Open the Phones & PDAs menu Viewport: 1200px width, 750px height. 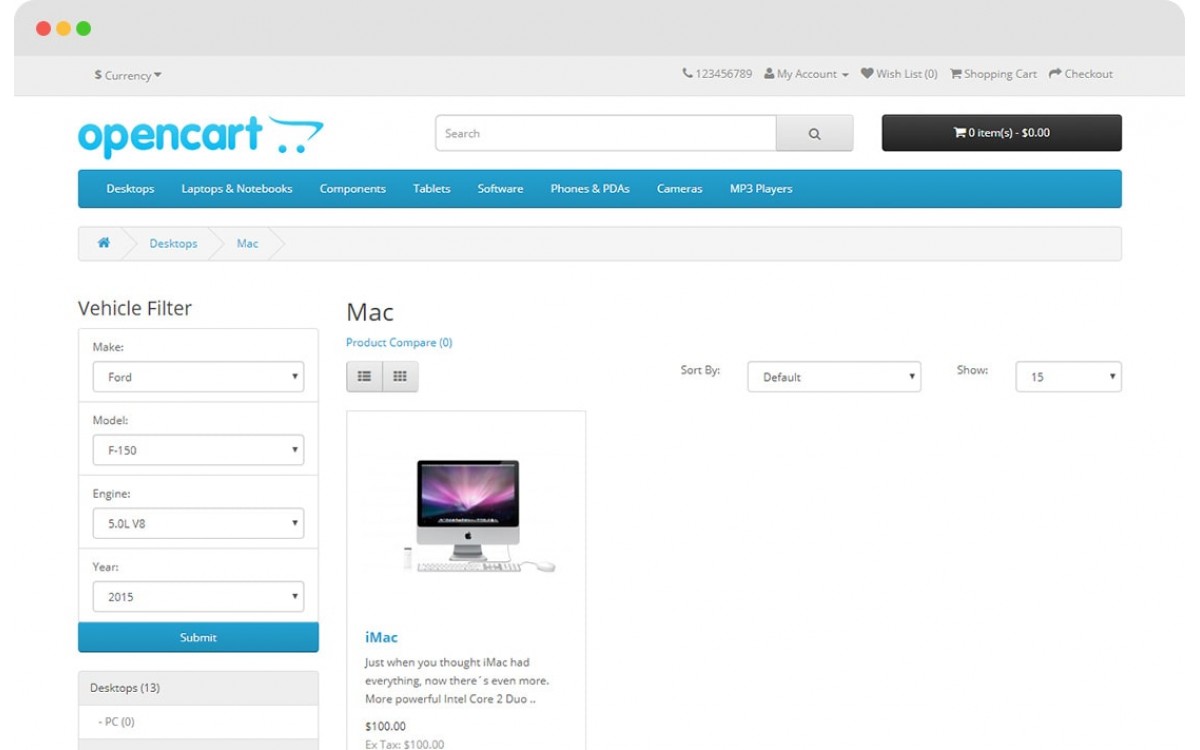point(590,189)
